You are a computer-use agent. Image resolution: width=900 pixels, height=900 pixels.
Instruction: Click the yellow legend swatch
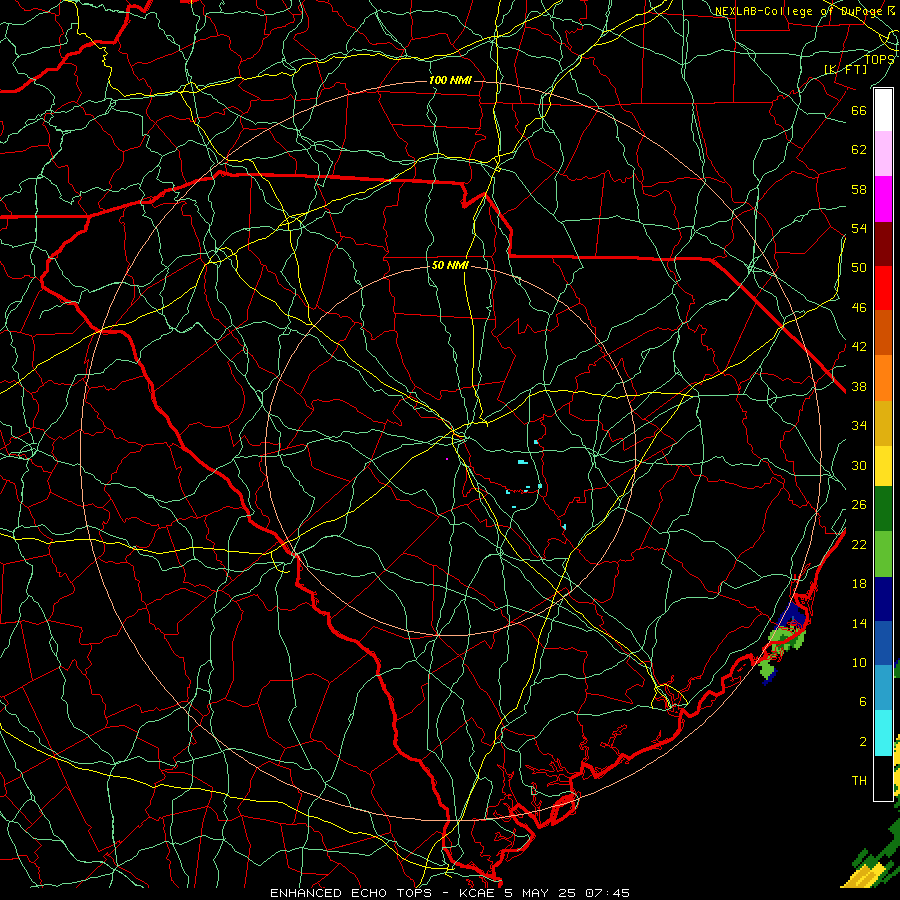pos(883,466)
